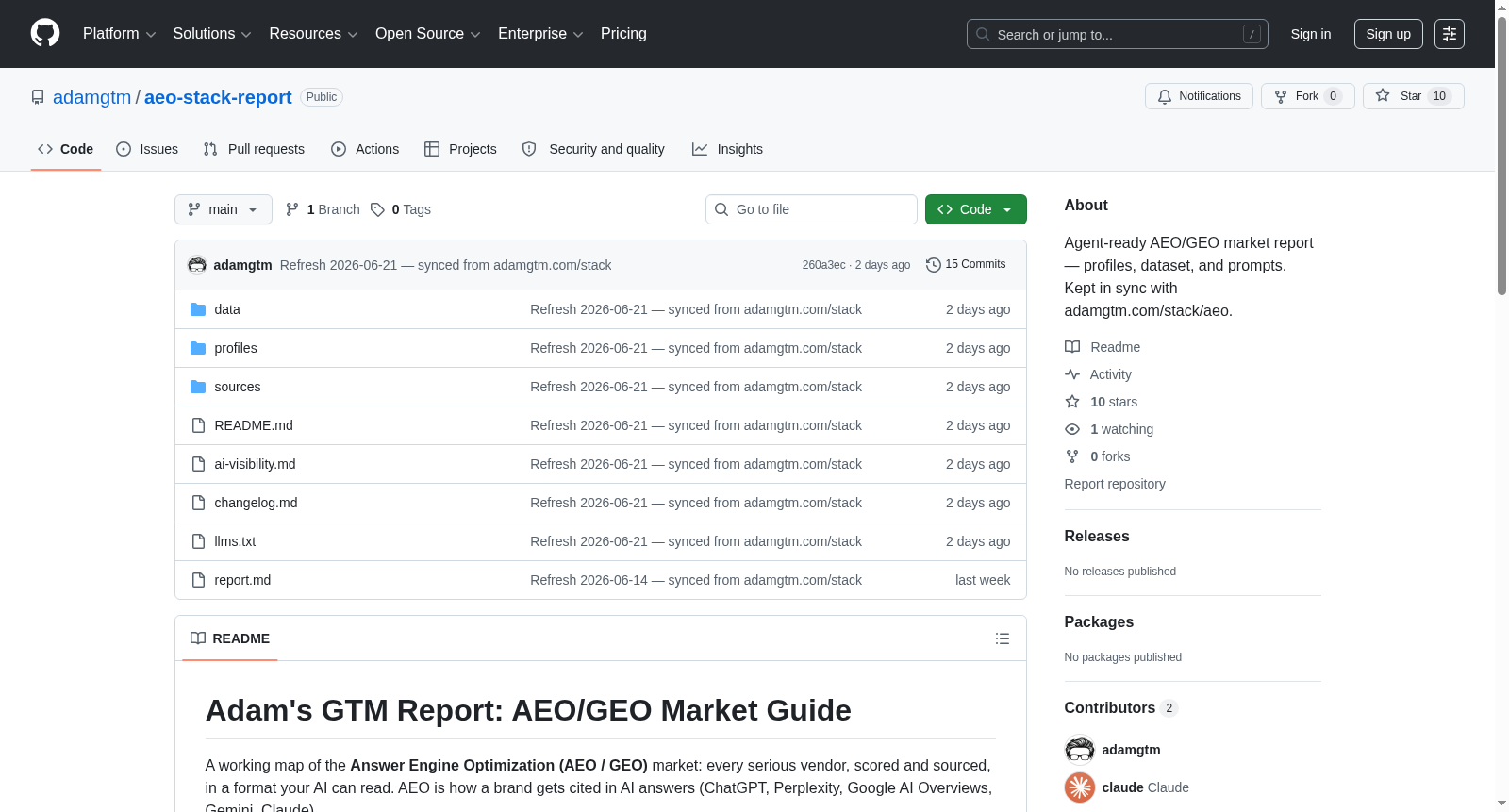Switch to the Code tab
This screenshot has width=1509, height=812.
66,149
